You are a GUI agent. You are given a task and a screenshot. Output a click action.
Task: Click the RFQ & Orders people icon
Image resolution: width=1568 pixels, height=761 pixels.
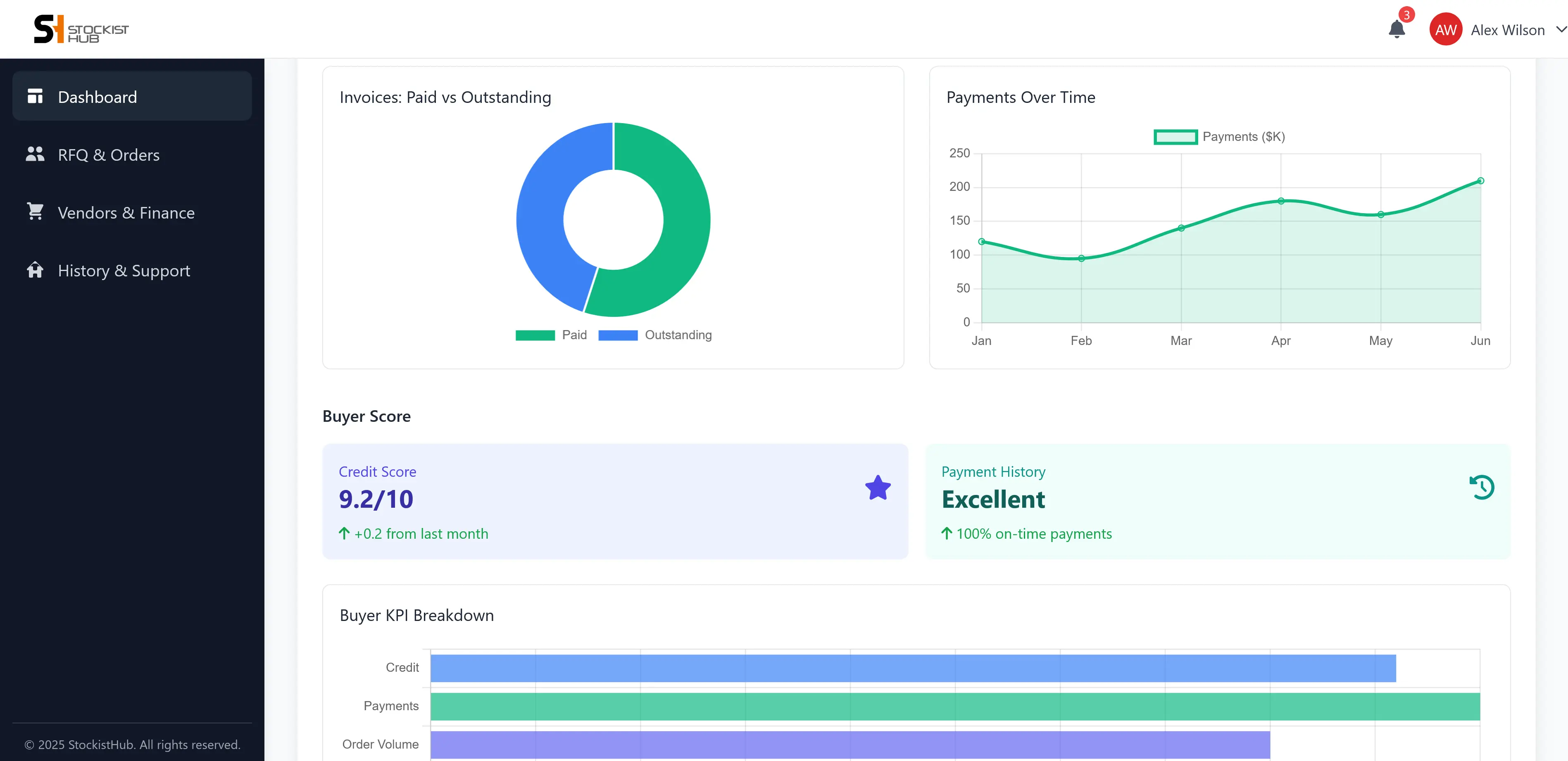click(35, 153)
